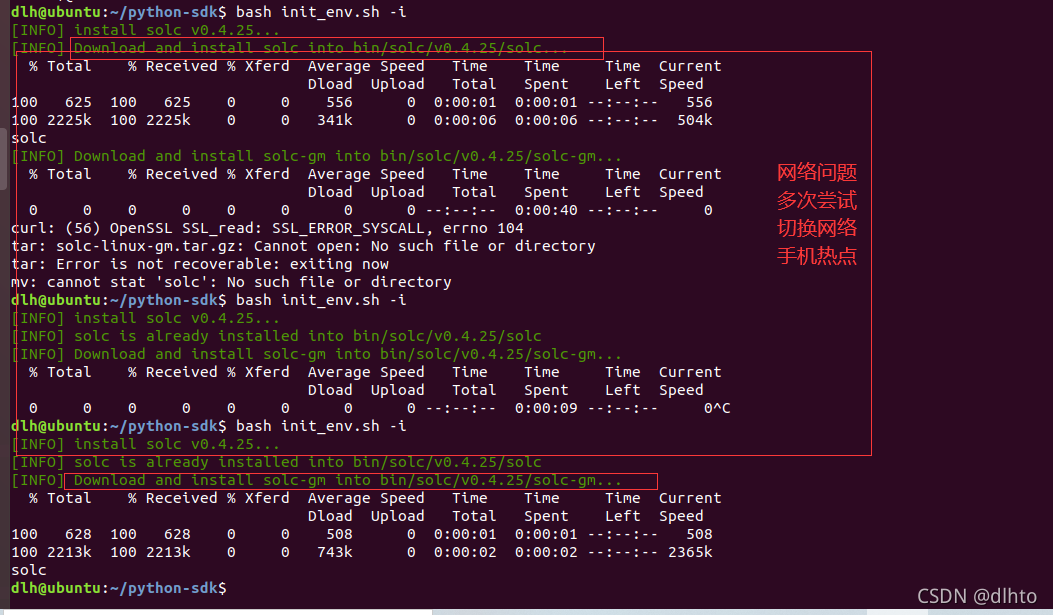Select the 2365k current speed value
Viewport: 1053px width, 615px height.
[690, 552]
